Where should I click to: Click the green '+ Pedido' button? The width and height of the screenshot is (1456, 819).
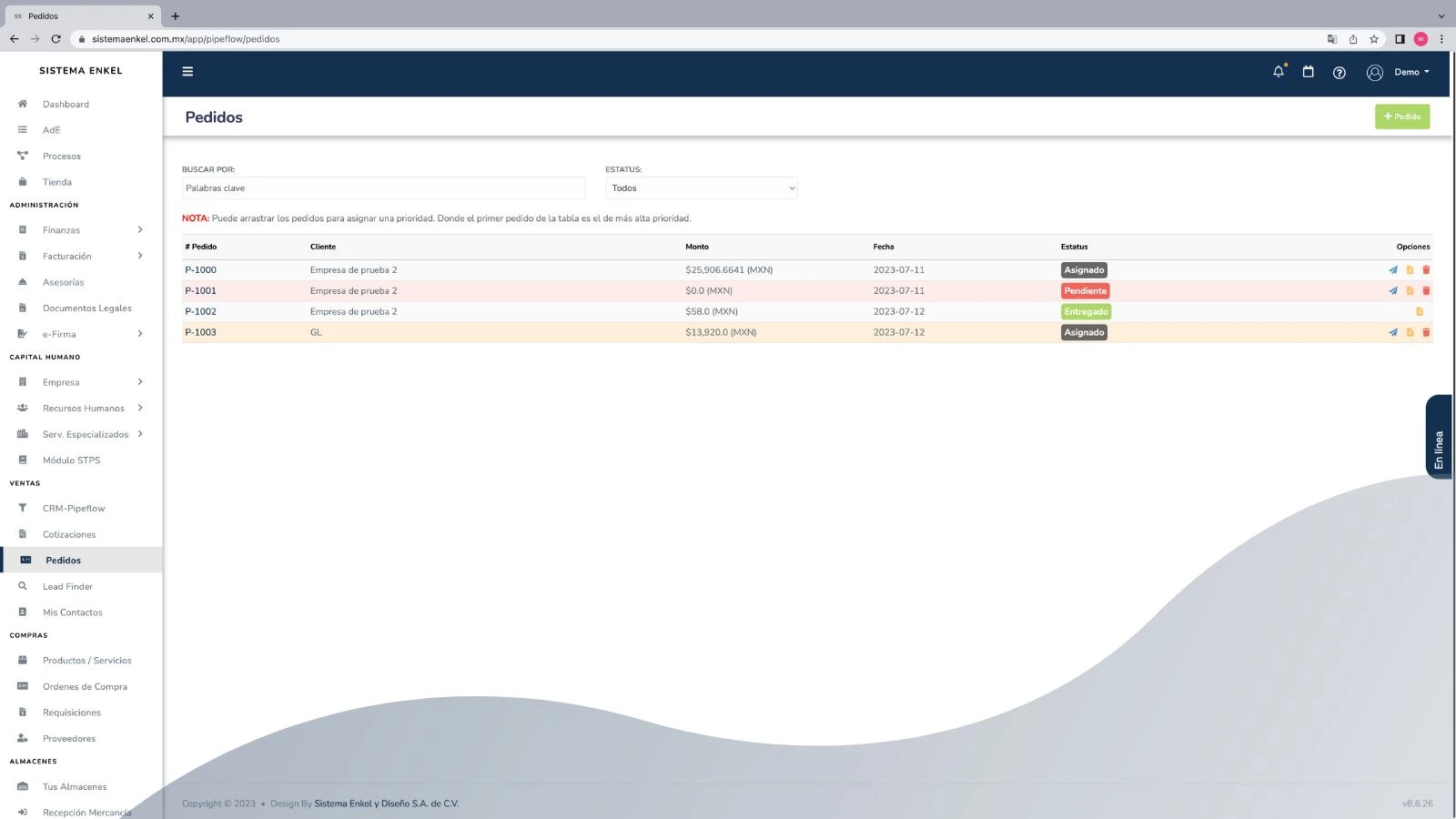click(1401, 116)
